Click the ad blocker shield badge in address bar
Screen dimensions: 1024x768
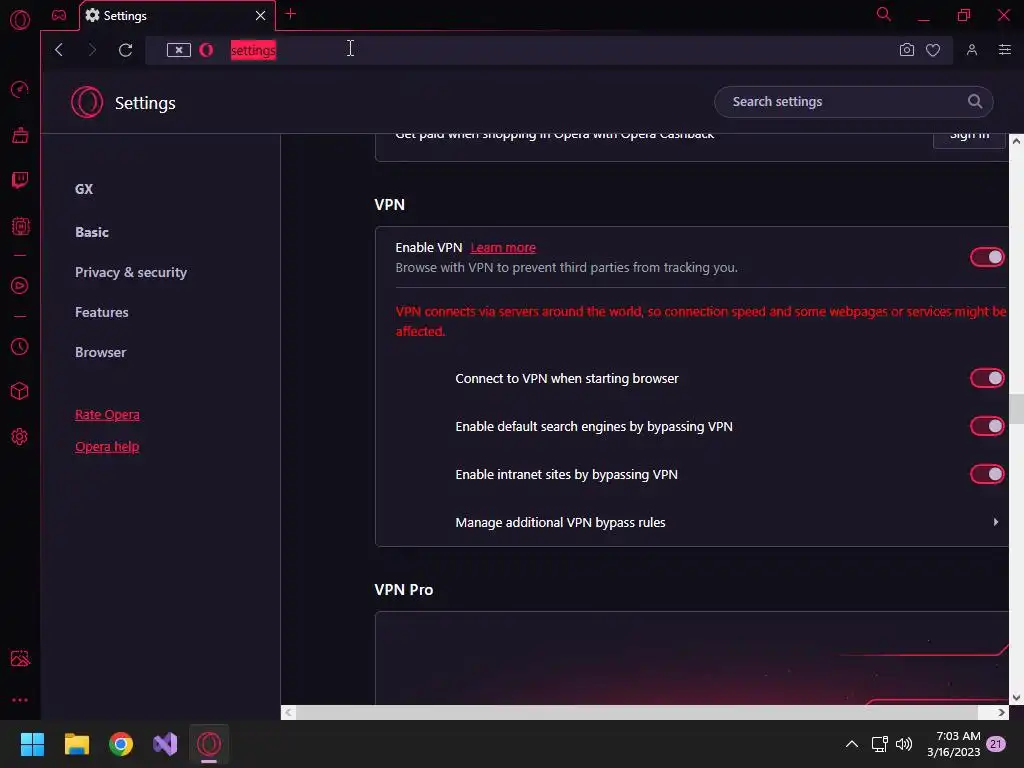[178, 50]
